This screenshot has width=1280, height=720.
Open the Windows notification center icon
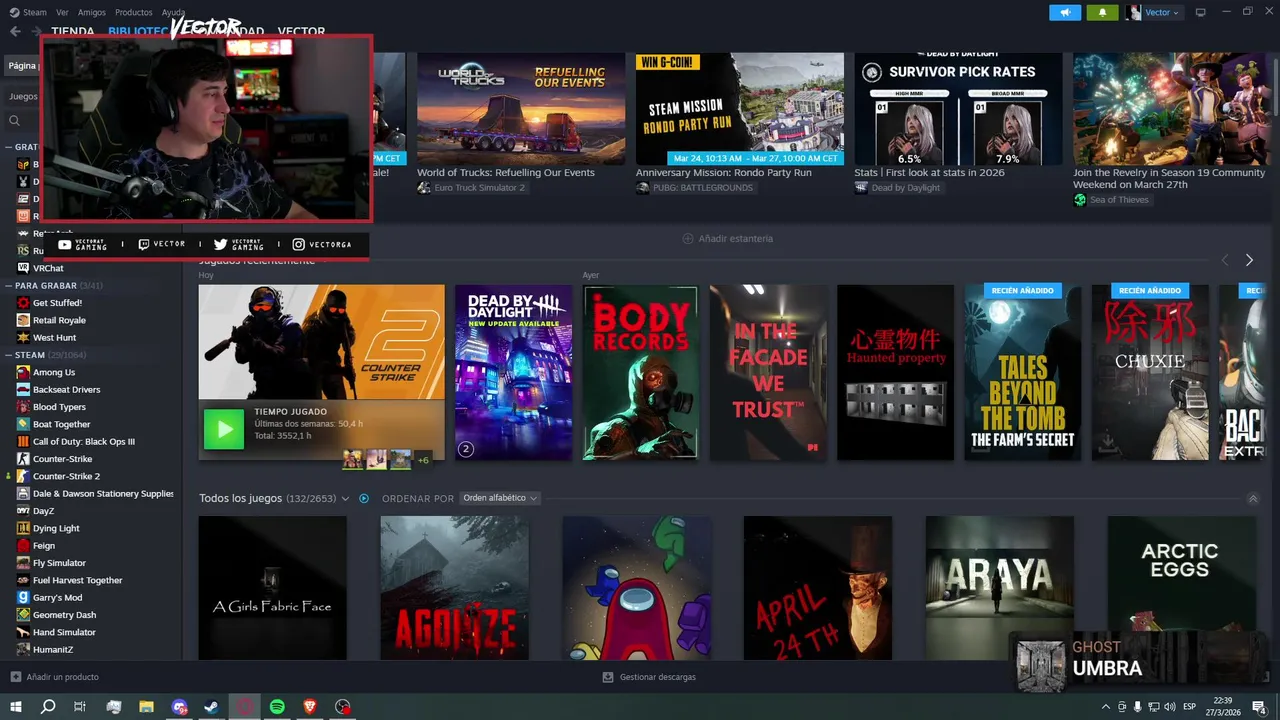point(1259,707)
